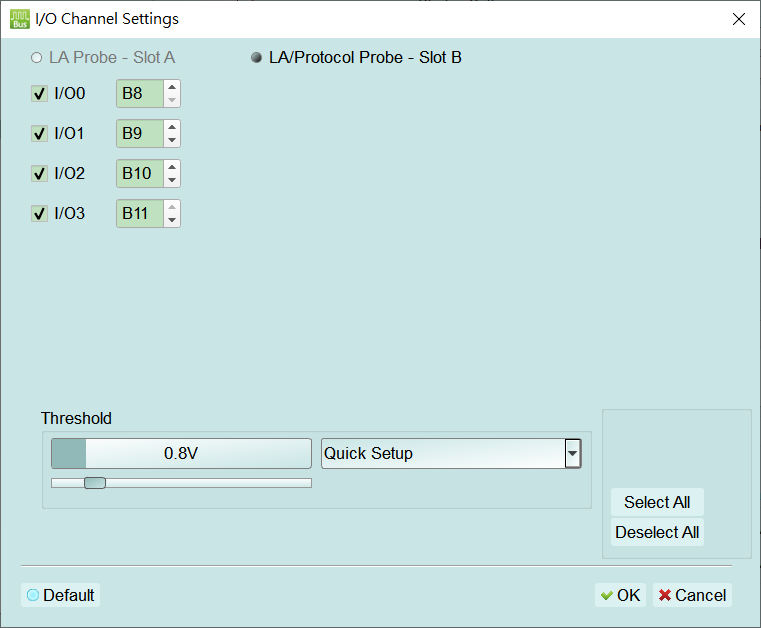Click the I/O1 channel field showing B9
Viewport: 761px width, 628px height.
click(140, 133)
